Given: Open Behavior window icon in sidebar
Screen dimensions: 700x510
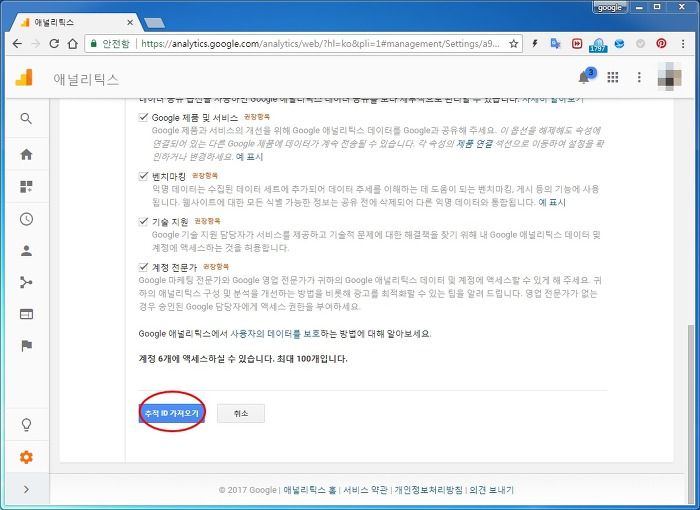Looking at the screenshot, I should tap(26, 314).
